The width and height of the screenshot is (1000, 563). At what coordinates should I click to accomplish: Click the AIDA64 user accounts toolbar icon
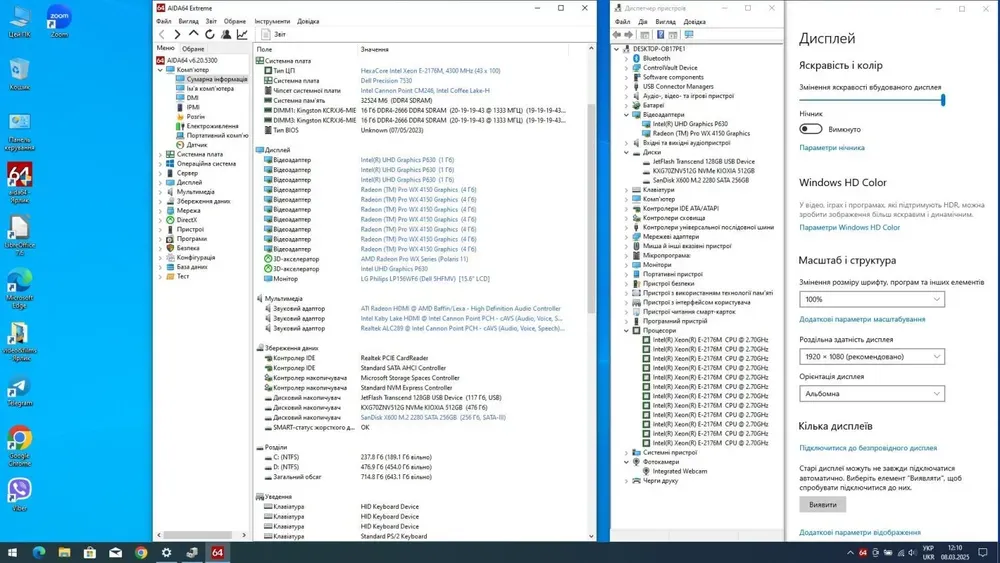pos(226,34)
